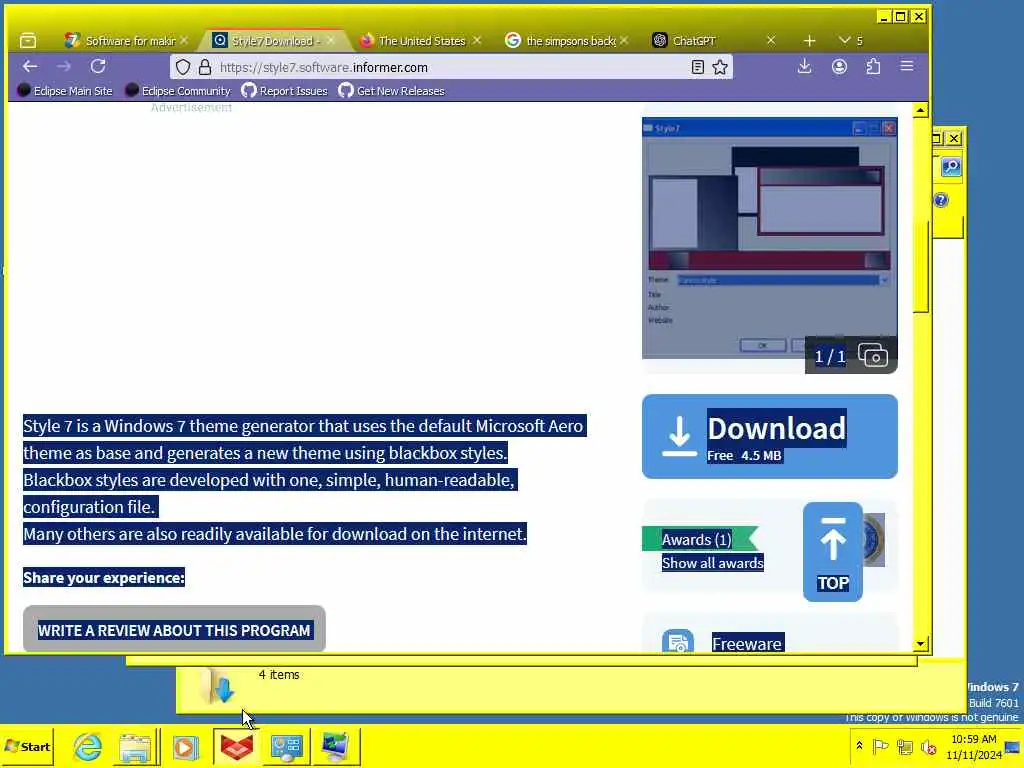This screenshot has width=1024, height=768.
Task: Click the TOP scroll-up button
Action: click(833, 552)
